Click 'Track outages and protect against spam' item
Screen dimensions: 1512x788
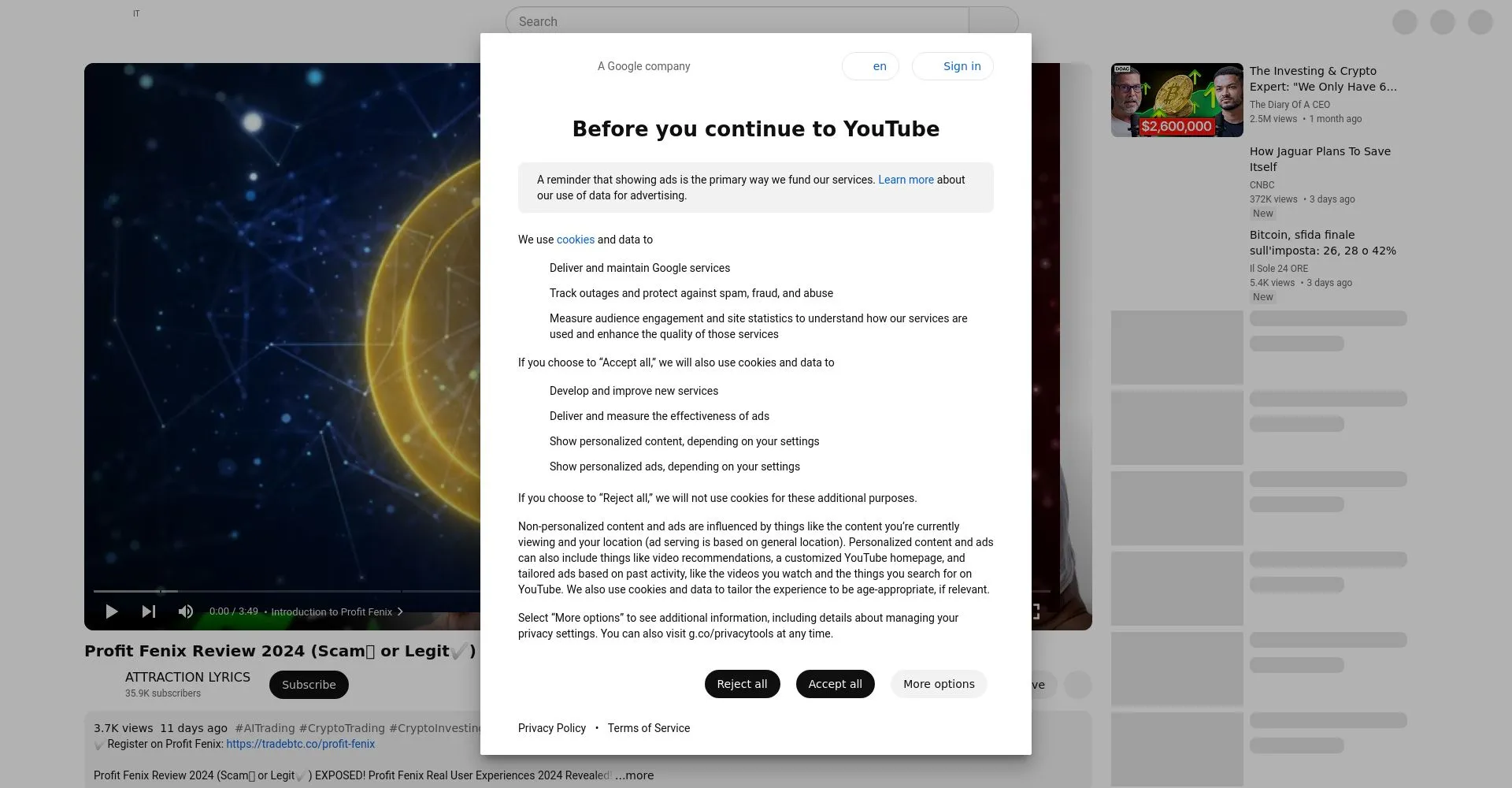(691, 293)
